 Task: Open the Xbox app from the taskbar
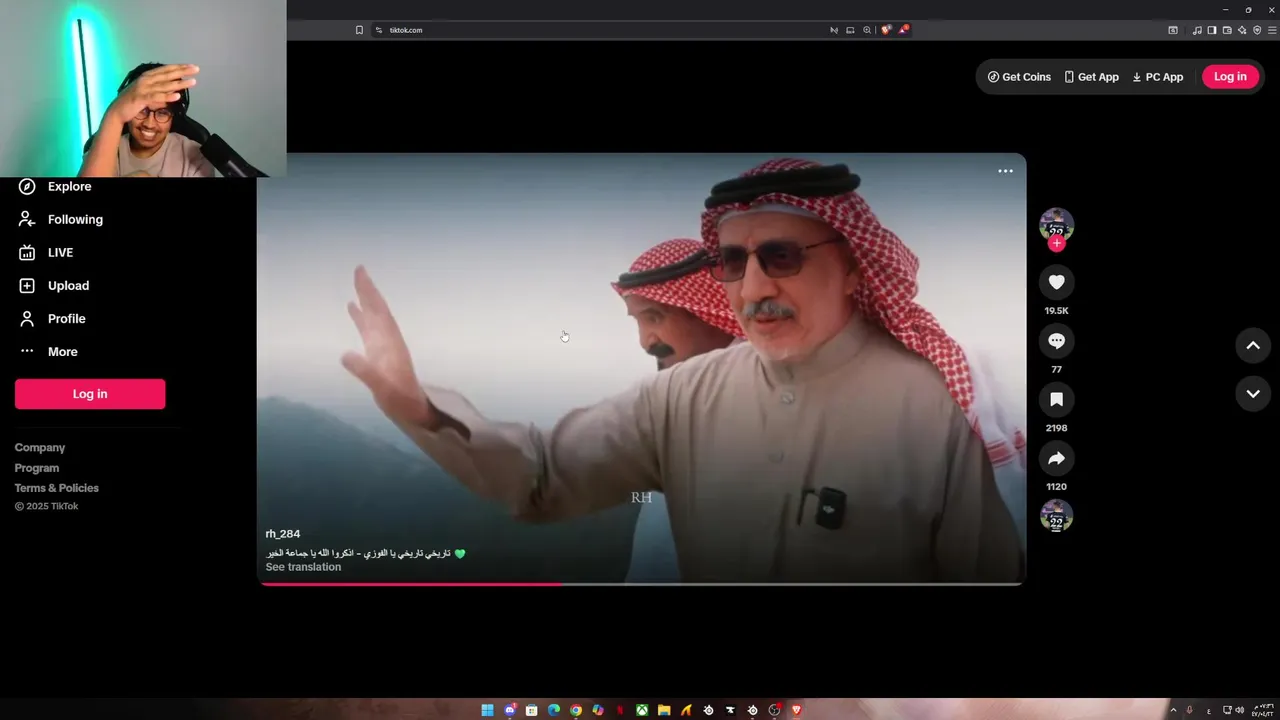tap(642, 710)
